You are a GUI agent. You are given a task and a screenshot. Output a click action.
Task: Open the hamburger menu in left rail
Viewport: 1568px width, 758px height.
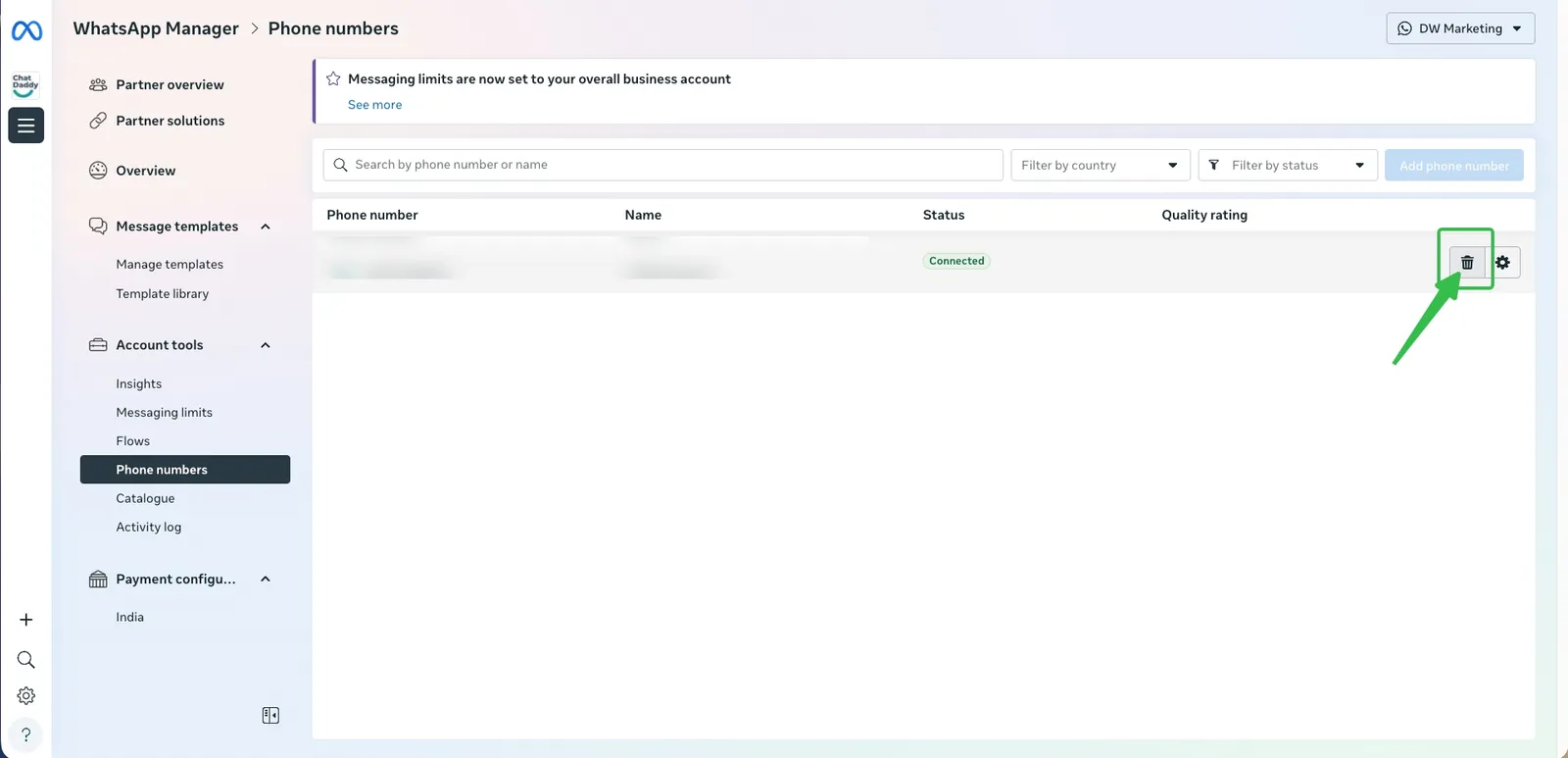pyautogui.click(x=26, y=126)
